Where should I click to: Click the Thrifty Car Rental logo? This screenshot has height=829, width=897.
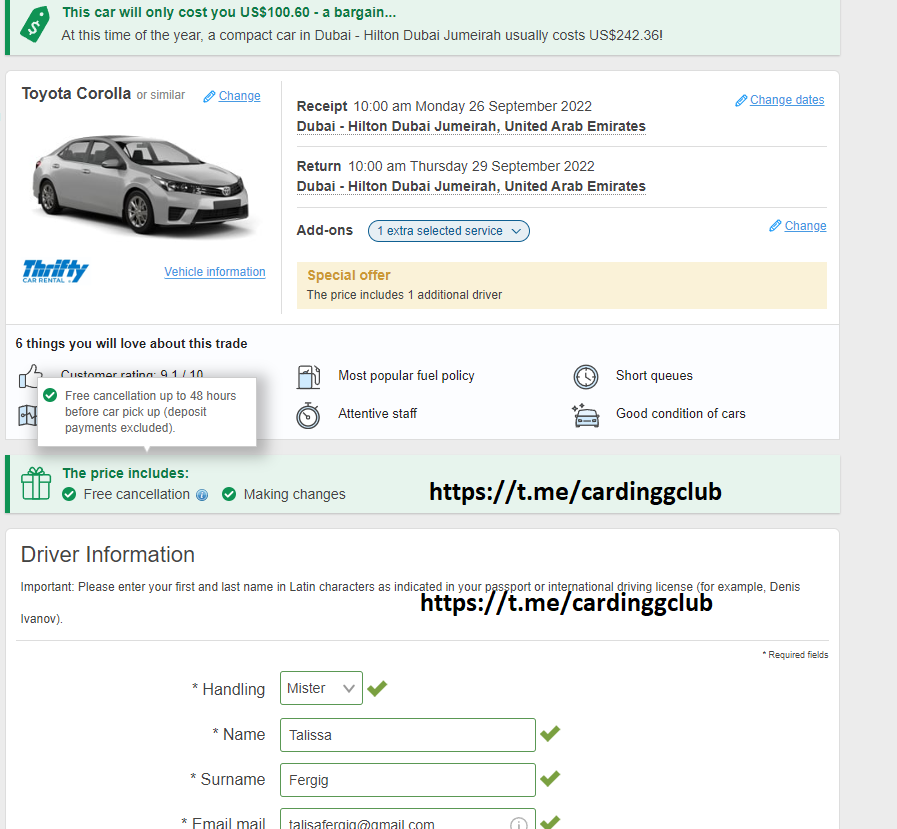pos(55,271)
